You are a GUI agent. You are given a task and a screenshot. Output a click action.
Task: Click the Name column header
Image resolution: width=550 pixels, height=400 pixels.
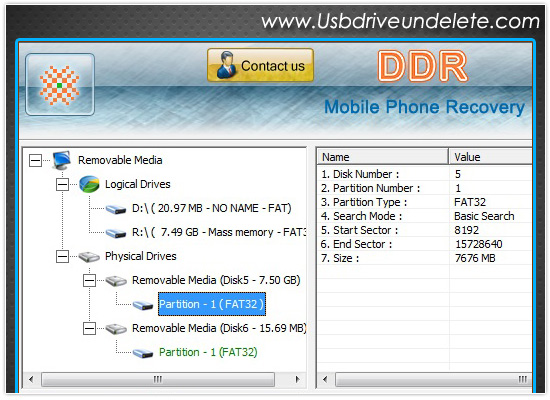click(382, 157)
